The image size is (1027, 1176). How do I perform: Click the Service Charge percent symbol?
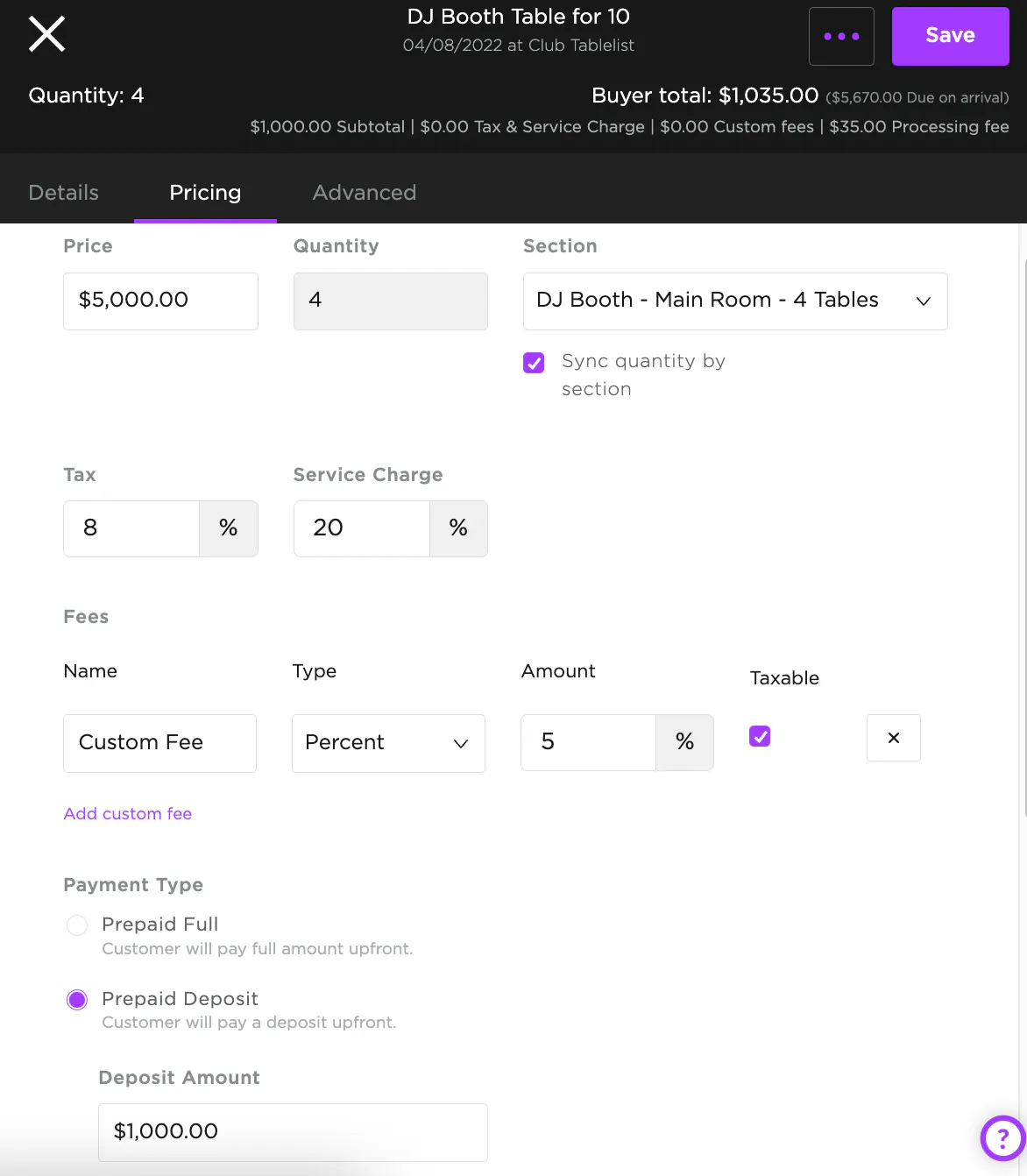[x=458, y=528]
